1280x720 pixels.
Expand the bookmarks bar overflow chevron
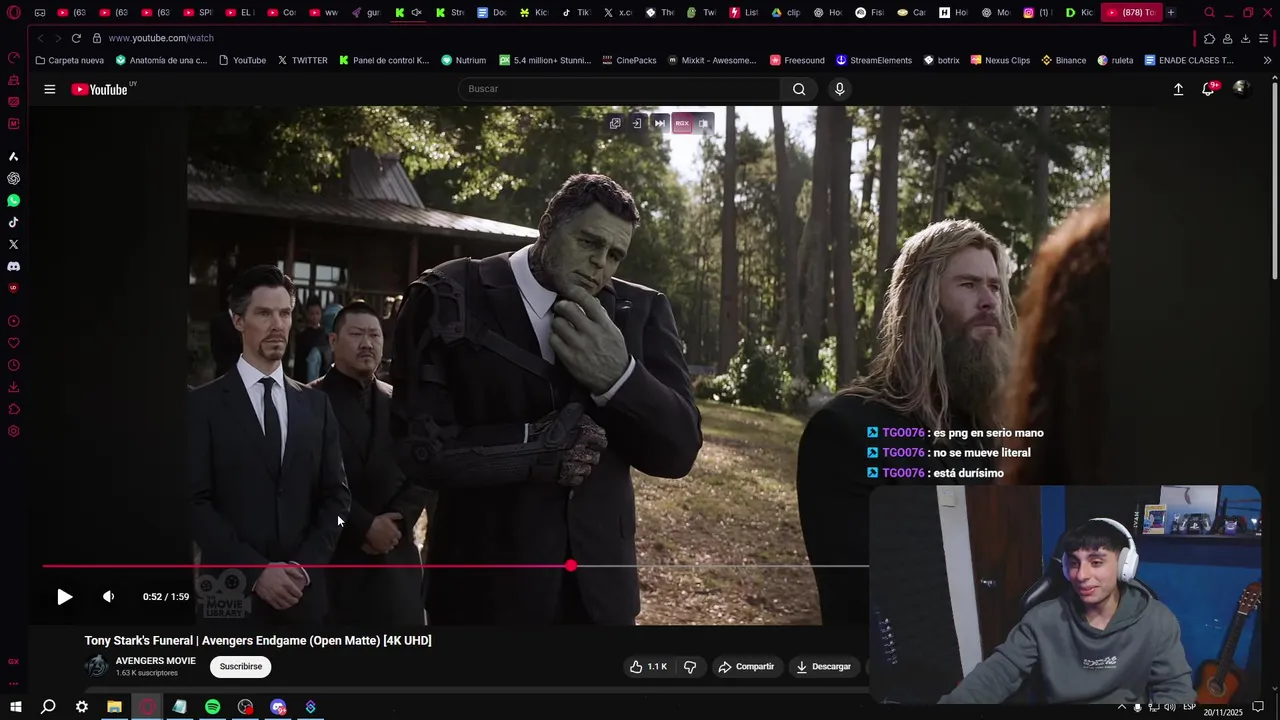pos(1267,60)
